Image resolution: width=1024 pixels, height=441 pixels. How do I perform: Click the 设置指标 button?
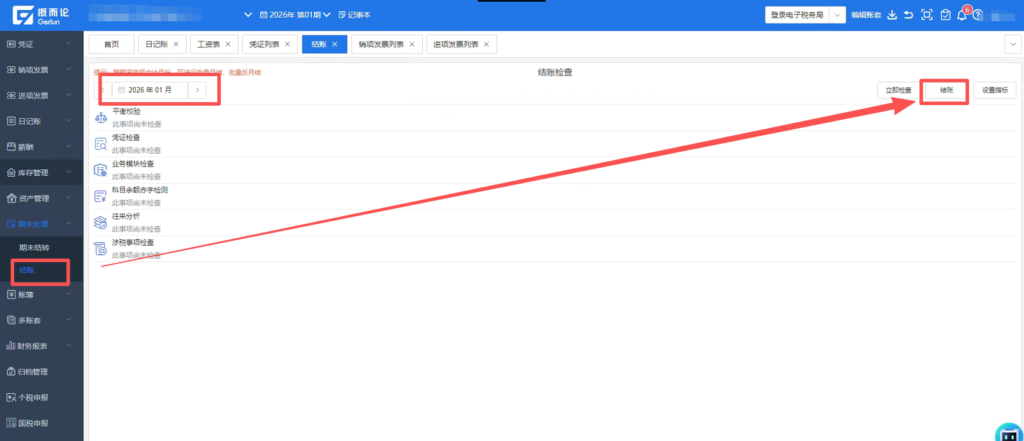click(994, 90)
